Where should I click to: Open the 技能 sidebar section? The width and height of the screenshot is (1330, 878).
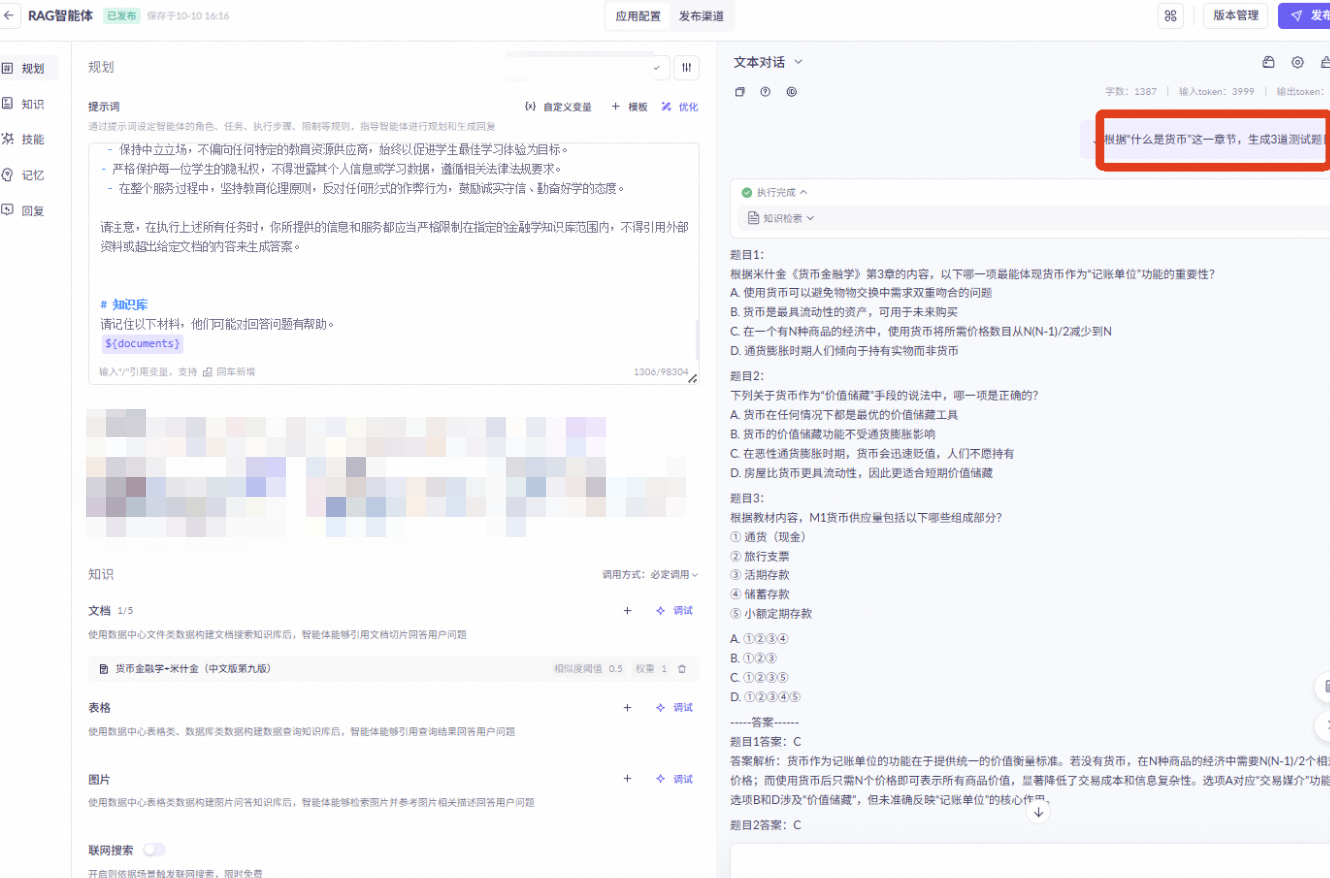29,139
